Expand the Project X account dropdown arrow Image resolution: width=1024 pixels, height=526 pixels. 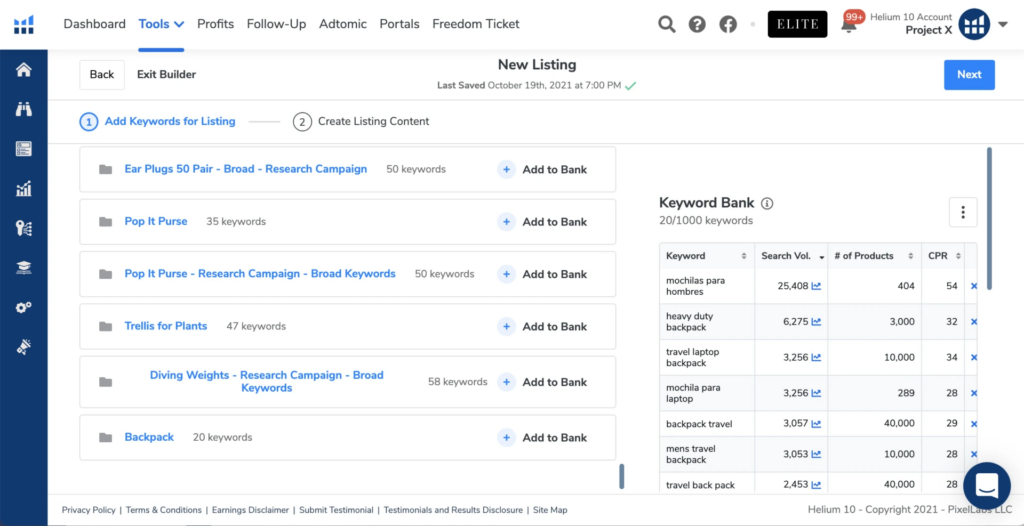pos(1003,24)
